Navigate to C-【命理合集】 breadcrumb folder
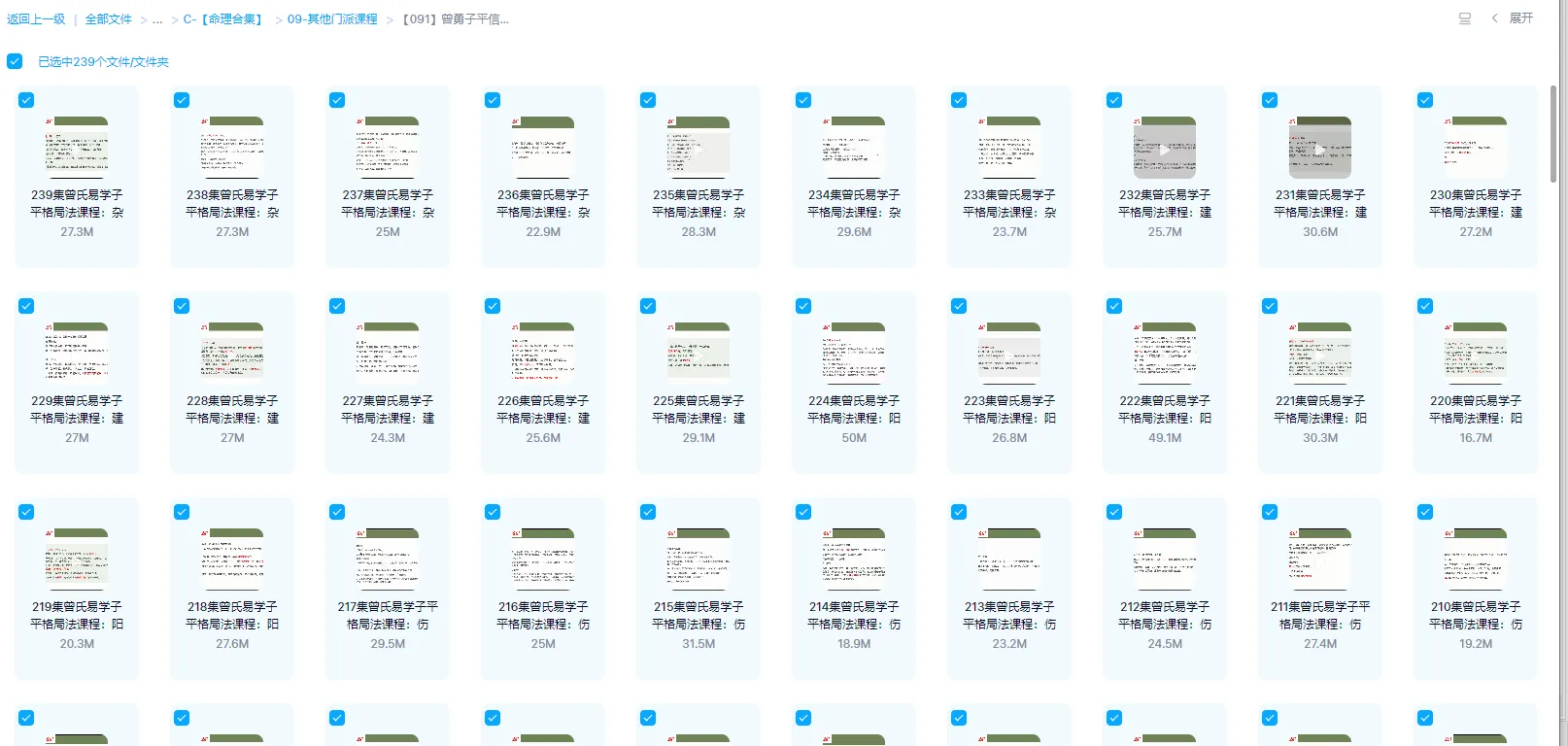Screen dimensions: 1568x746 pos(224,19)
